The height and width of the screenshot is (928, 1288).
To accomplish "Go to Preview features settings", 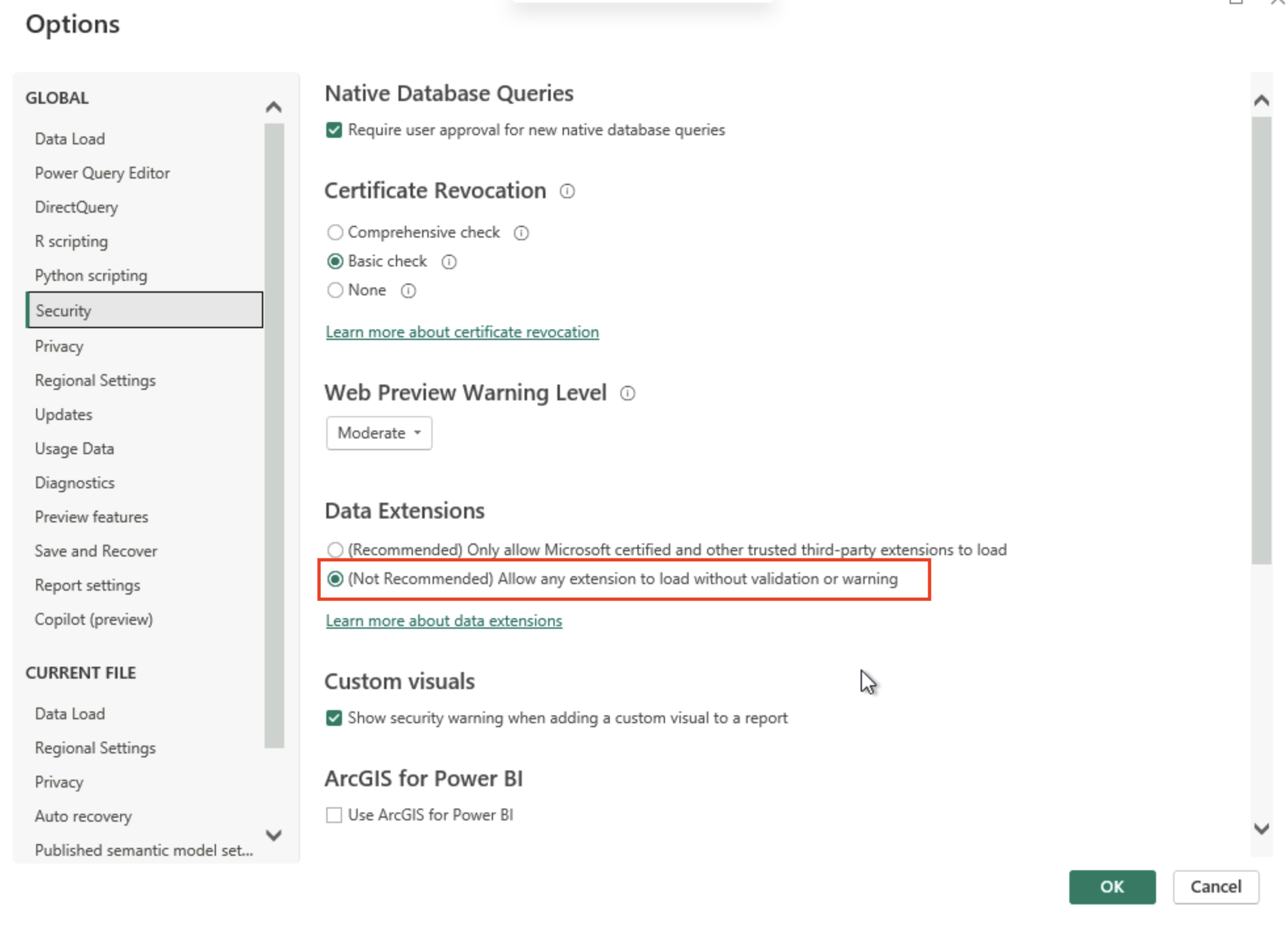I will (x=91, y=517).
